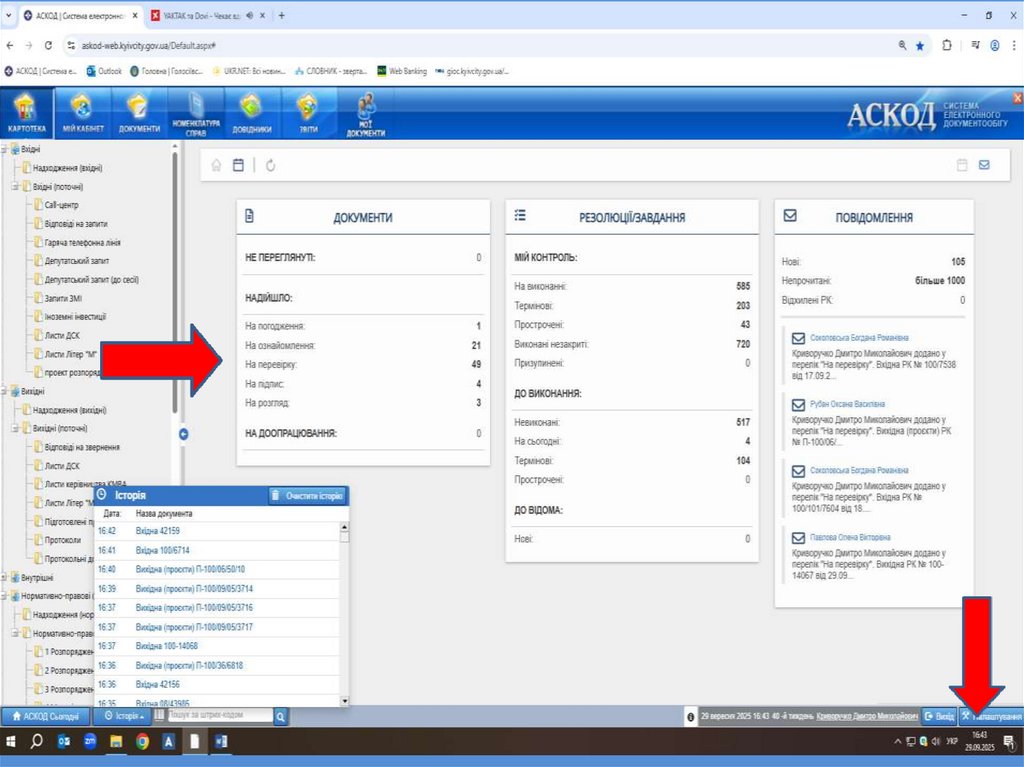Select the Відповіді на звернення folder
Image resolution: width=1024 pixels, height=767 pixels.
pos(82,448)
